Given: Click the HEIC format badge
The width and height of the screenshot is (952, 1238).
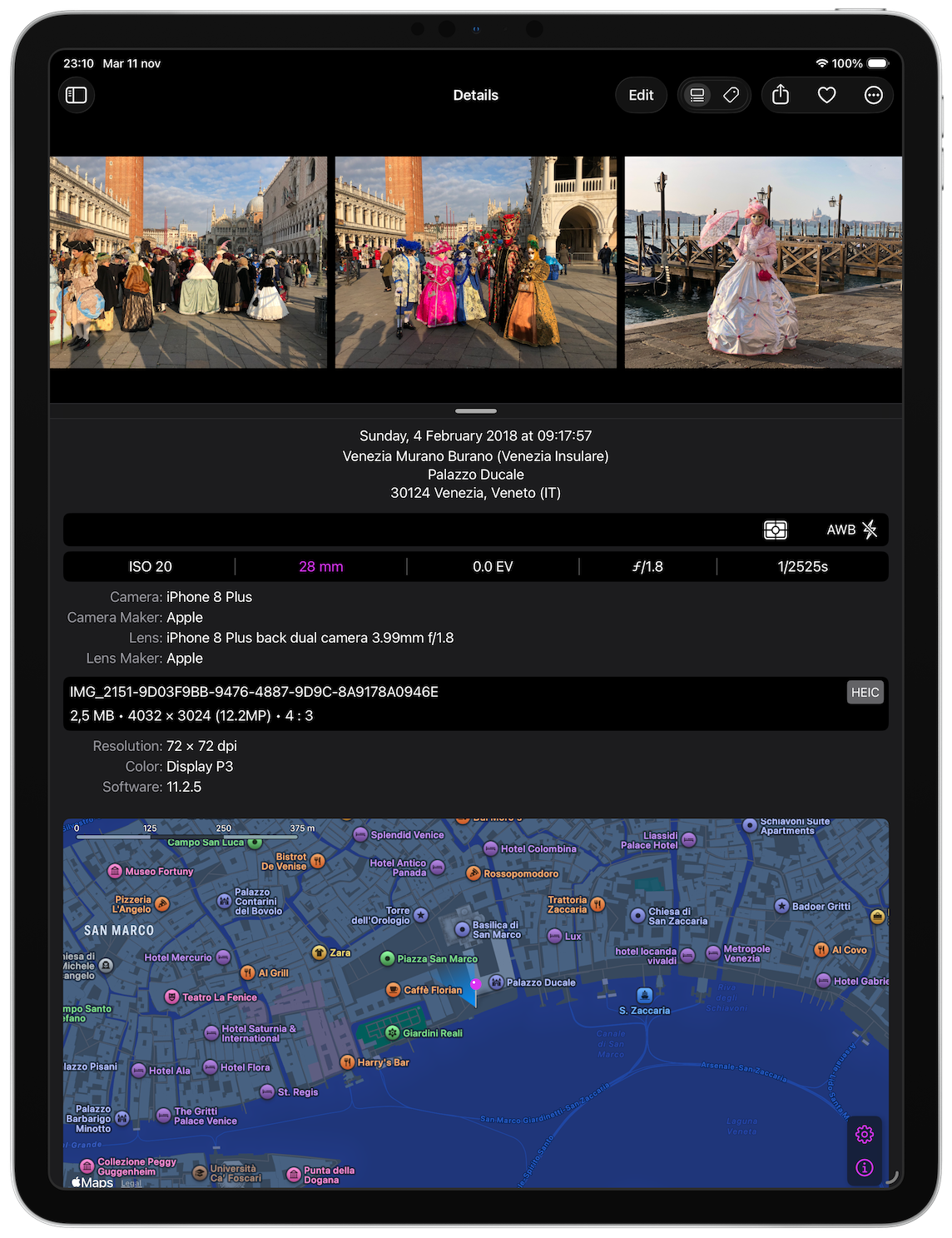Looking at the screenshot, I should pos(865,692).
